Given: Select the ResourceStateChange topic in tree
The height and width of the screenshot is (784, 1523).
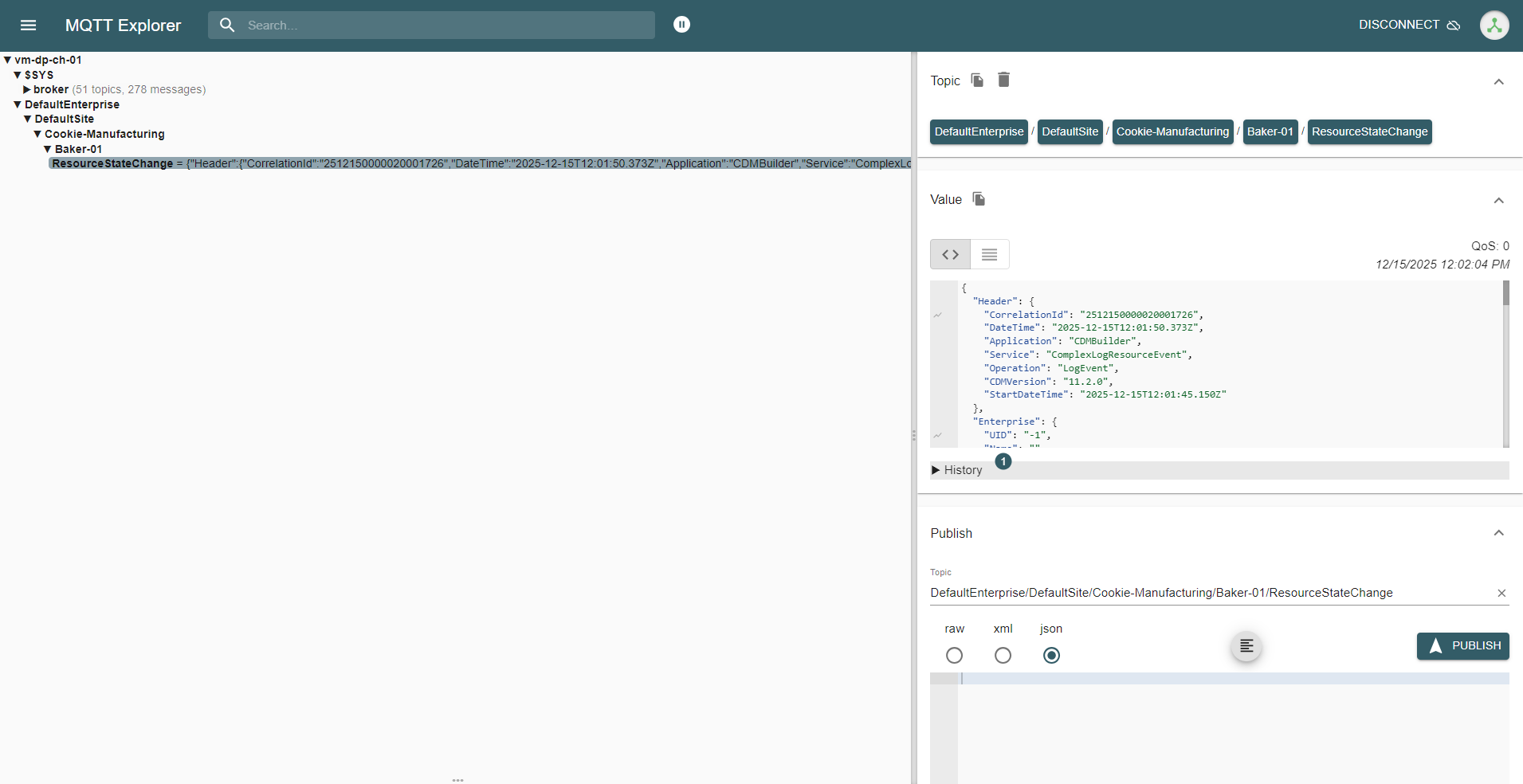Looking at the screenshot, I should coord(480,163).
